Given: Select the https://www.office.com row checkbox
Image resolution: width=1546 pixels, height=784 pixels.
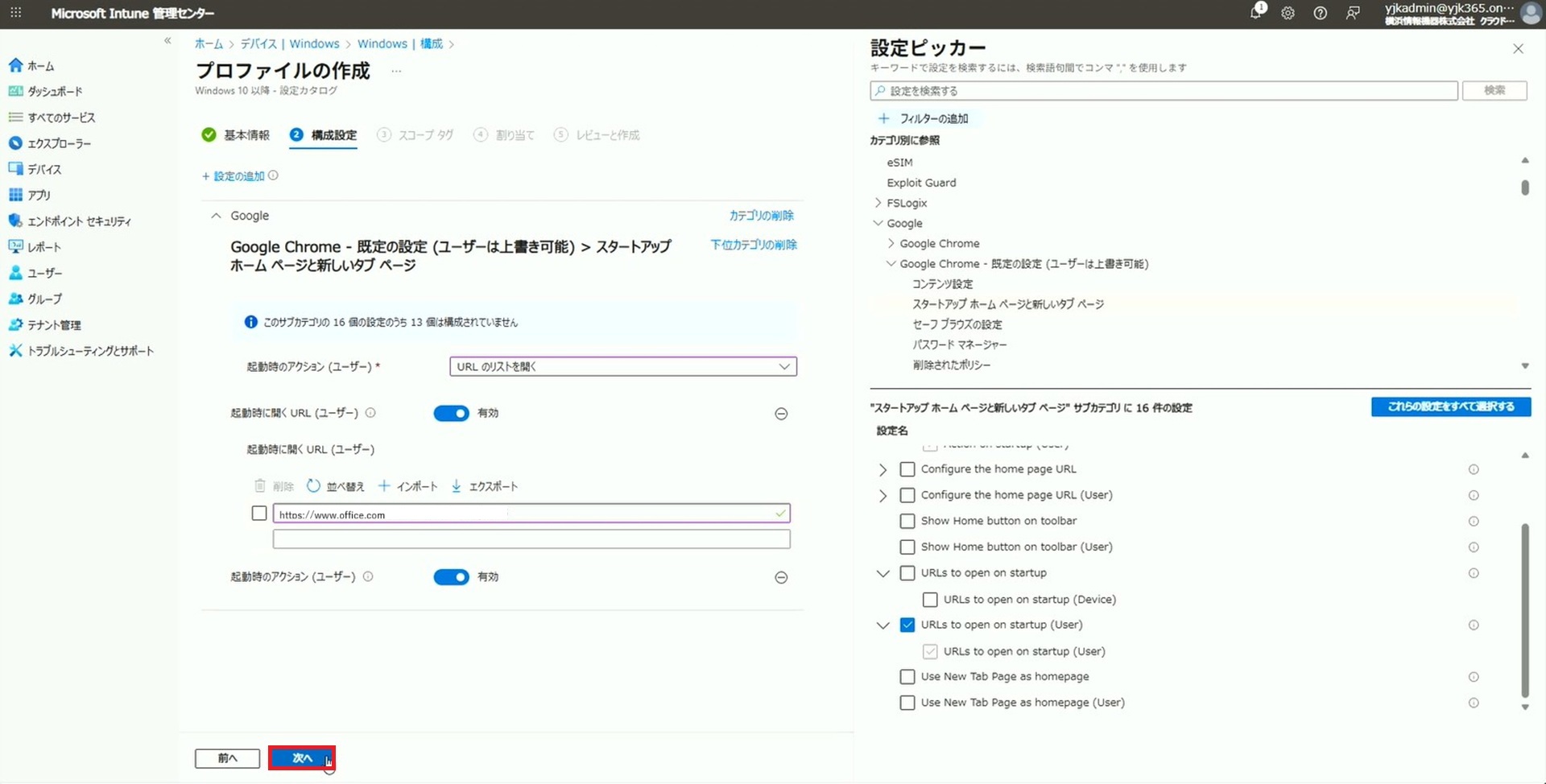Looking at the screenshot, I should pos(258,513).
